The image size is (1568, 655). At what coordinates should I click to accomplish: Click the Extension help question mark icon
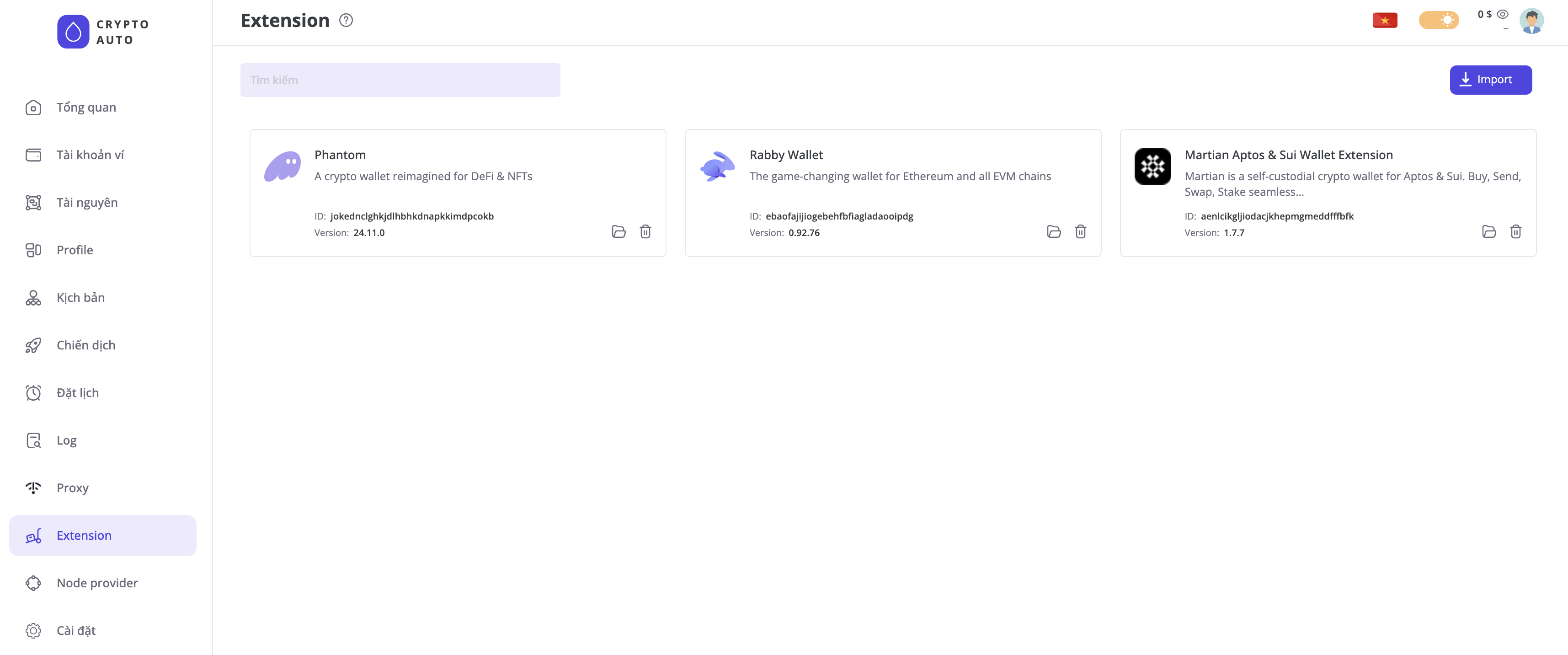click(346, 20)
